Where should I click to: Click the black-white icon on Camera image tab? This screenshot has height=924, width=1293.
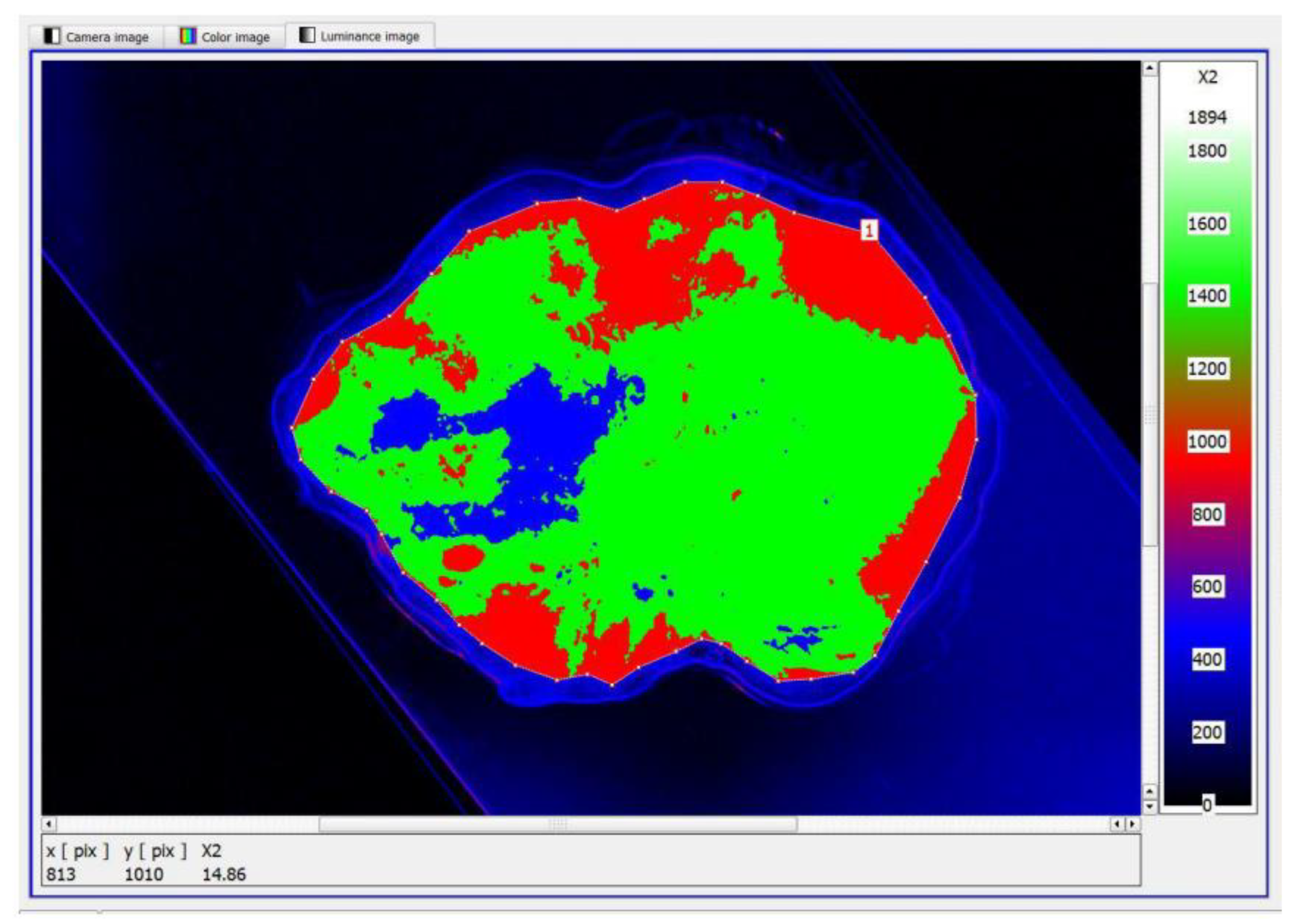pyautogui.click(x=52, y=36)
